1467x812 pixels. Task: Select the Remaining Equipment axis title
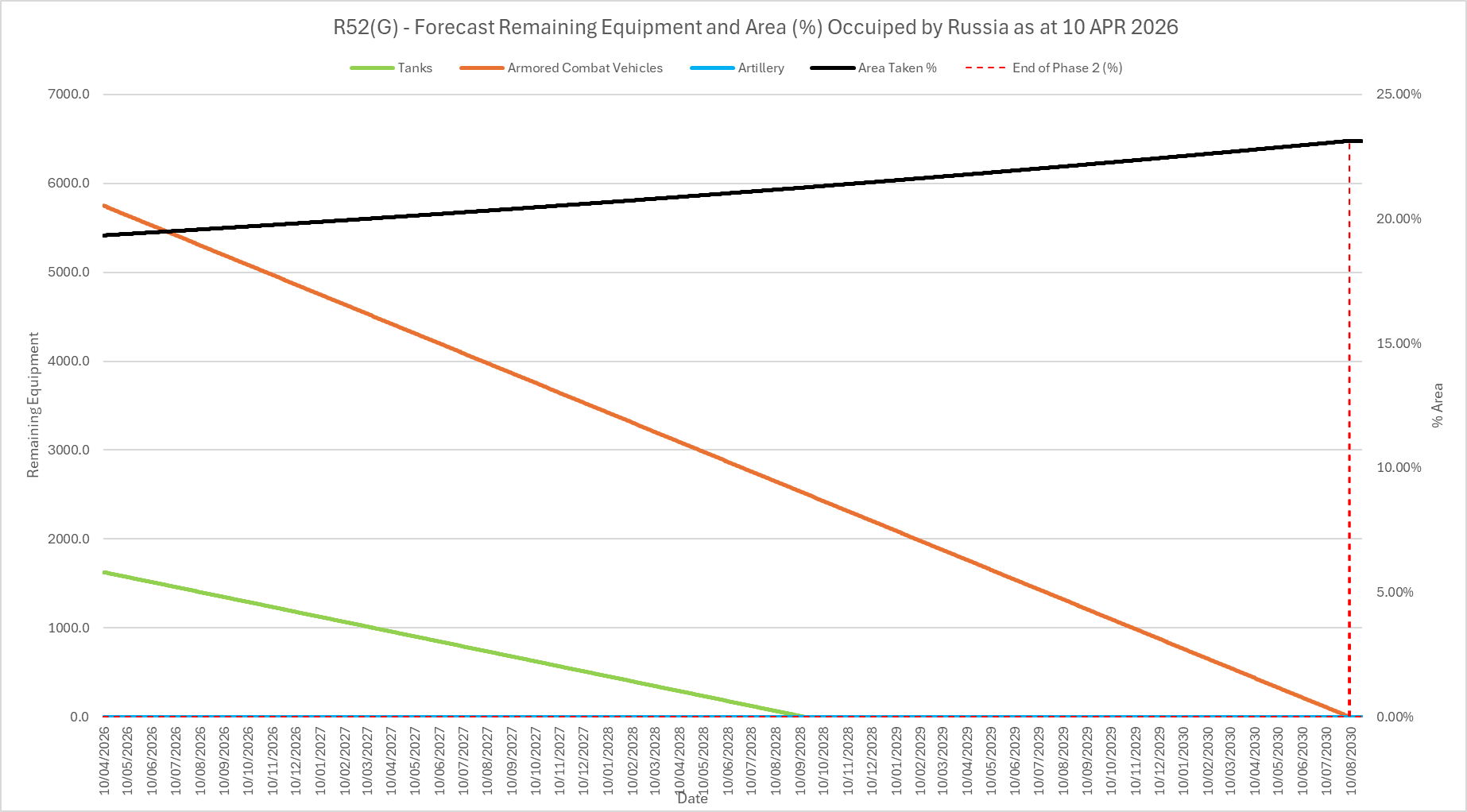33,405
